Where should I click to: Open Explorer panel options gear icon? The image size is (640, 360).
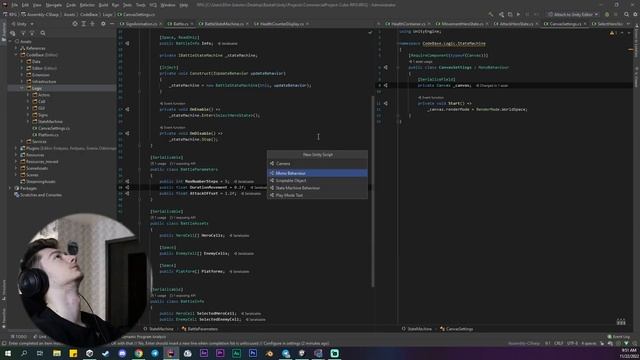(103, 24)
